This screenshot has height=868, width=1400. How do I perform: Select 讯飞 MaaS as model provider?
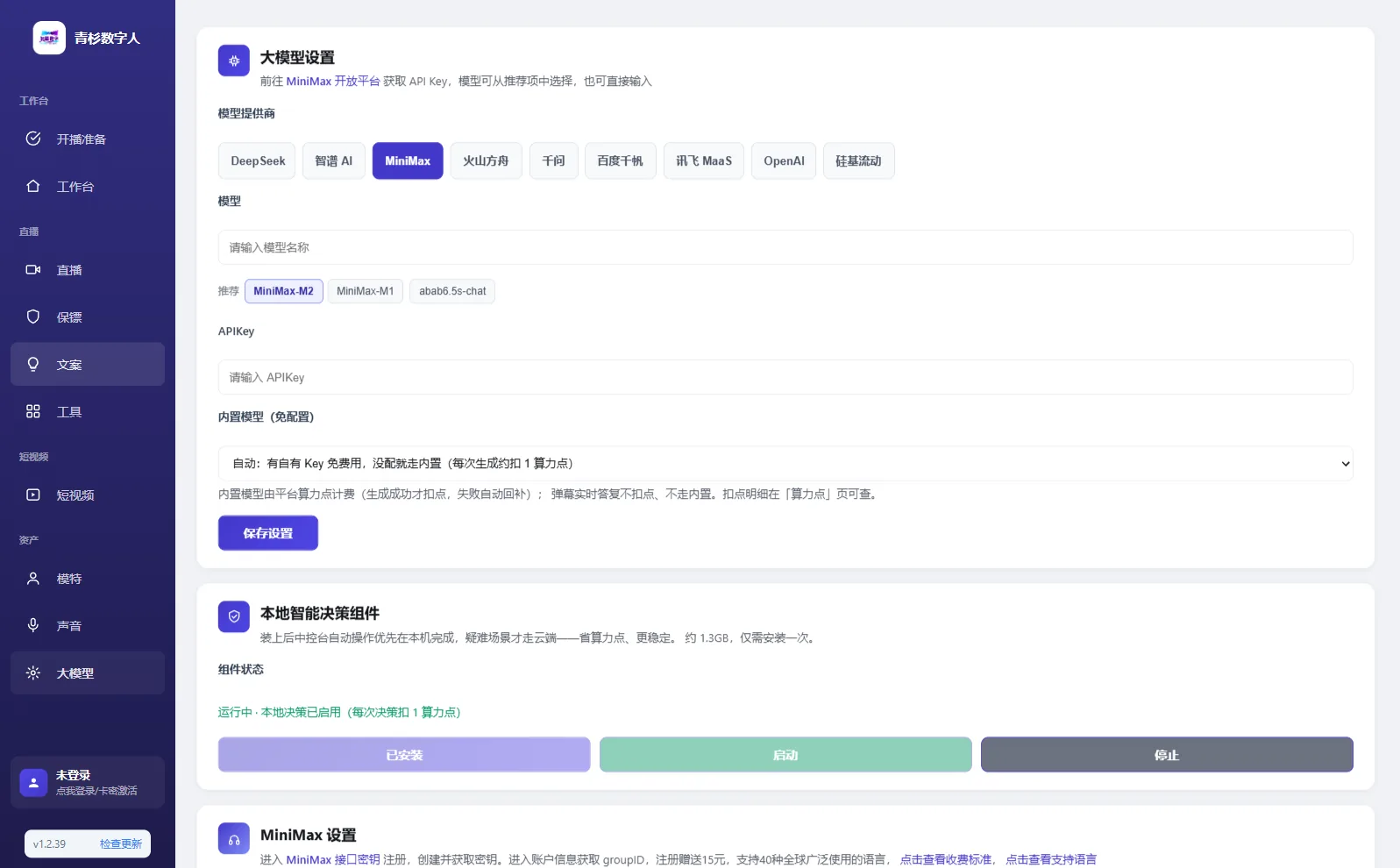click(x=704, y=160)
